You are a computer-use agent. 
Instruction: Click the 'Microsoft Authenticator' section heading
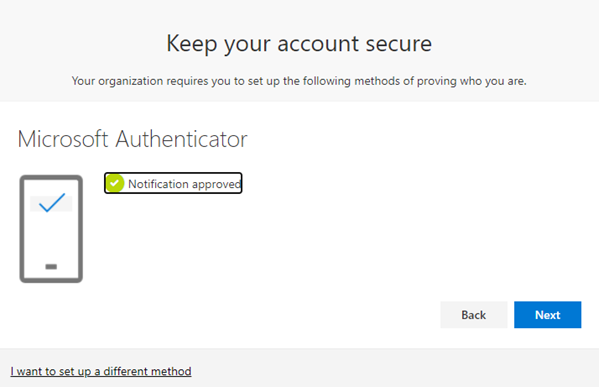point(133,139)
